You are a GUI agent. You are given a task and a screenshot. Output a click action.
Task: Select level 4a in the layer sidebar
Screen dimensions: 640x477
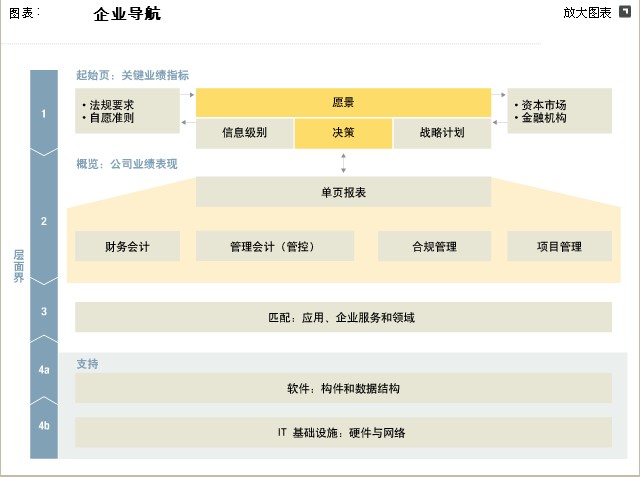point(44,371)
